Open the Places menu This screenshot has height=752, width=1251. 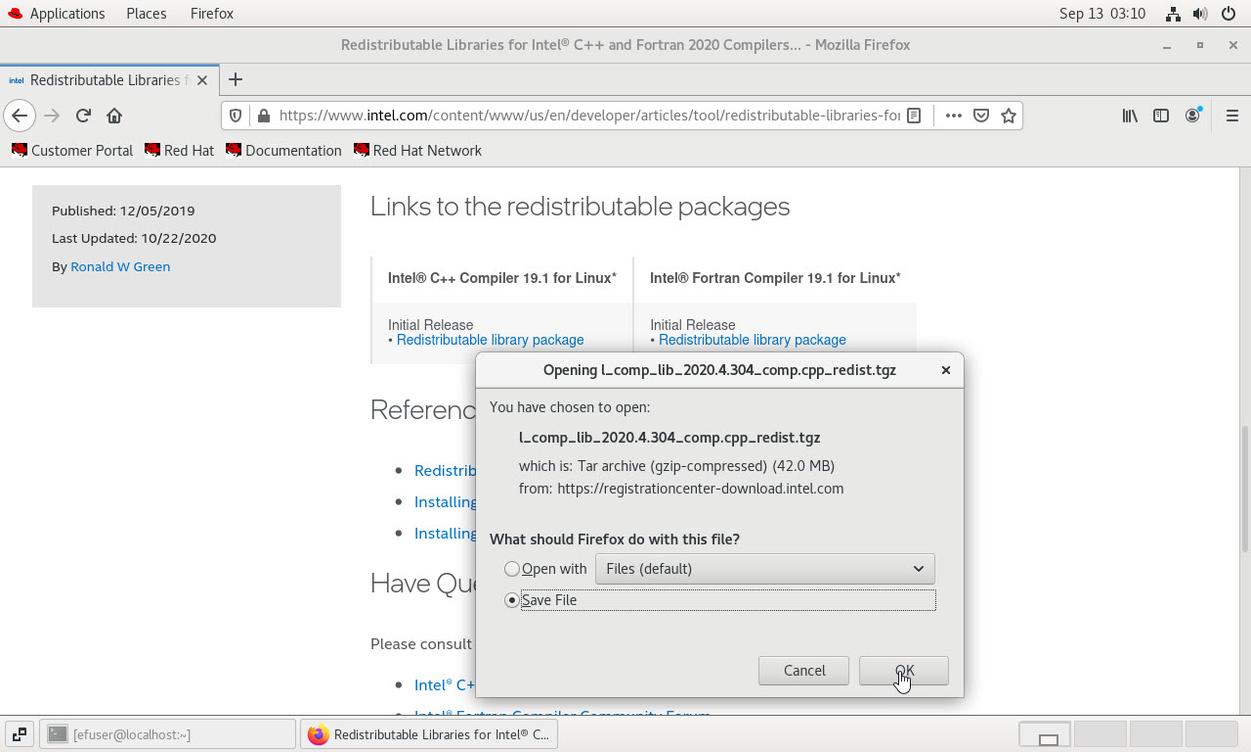(146, 14)
